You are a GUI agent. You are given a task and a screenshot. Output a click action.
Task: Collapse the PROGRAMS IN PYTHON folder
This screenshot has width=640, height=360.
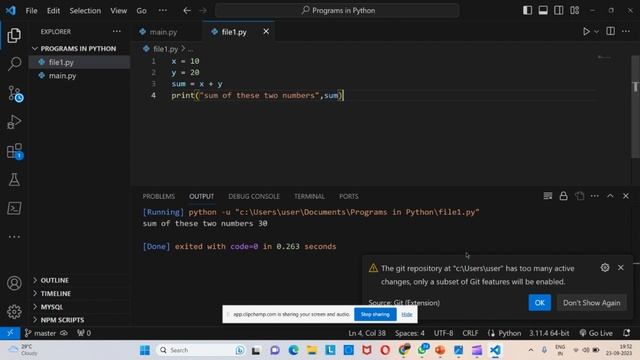coord(78,49)
